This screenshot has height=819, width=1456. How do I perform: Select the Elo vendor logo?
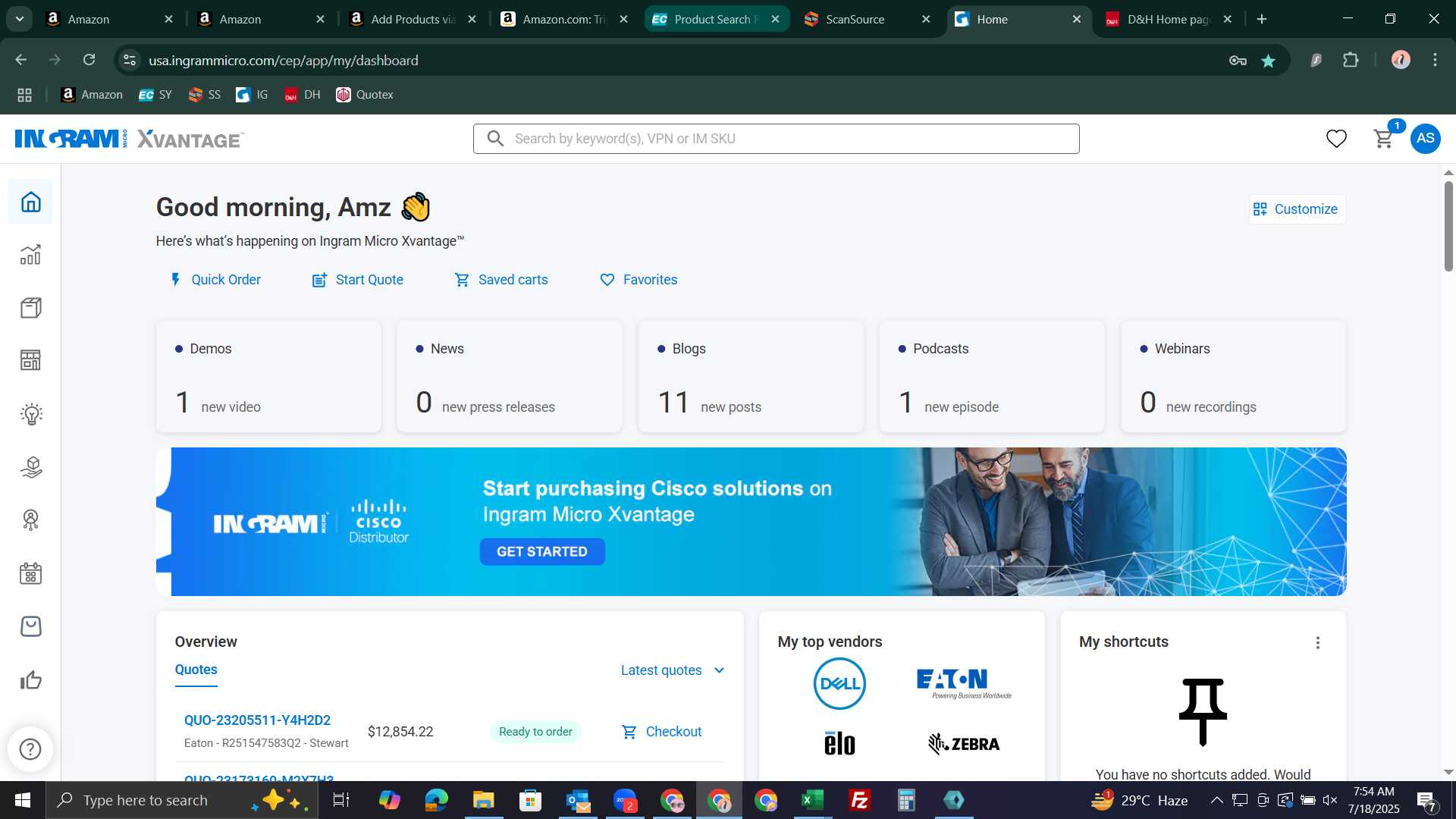pos(839,743)
